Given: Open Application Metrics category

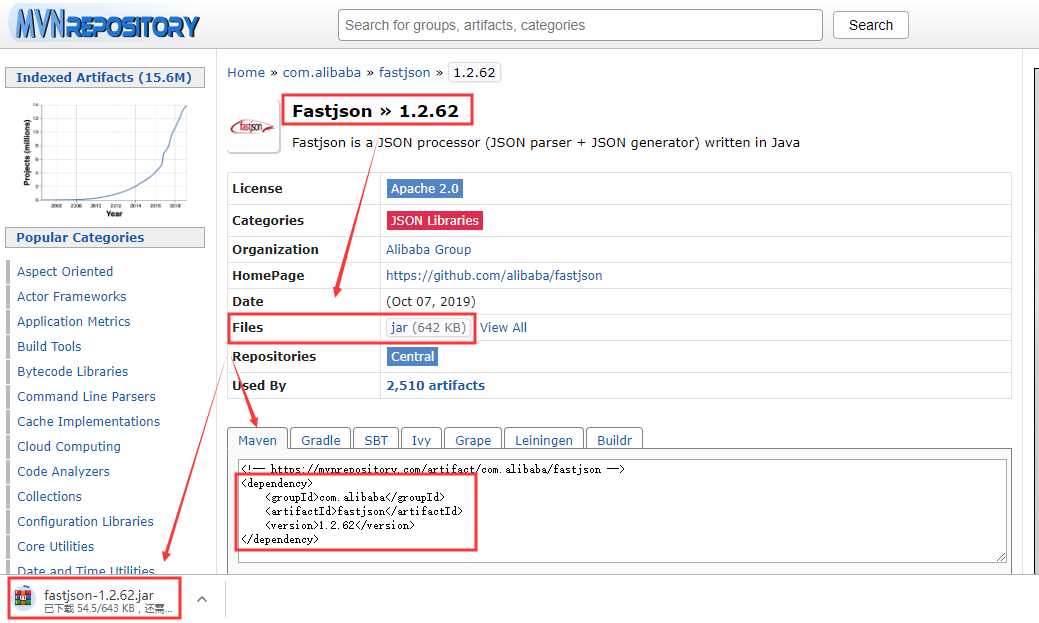Looking at the screenshot, I should (74, 321).
